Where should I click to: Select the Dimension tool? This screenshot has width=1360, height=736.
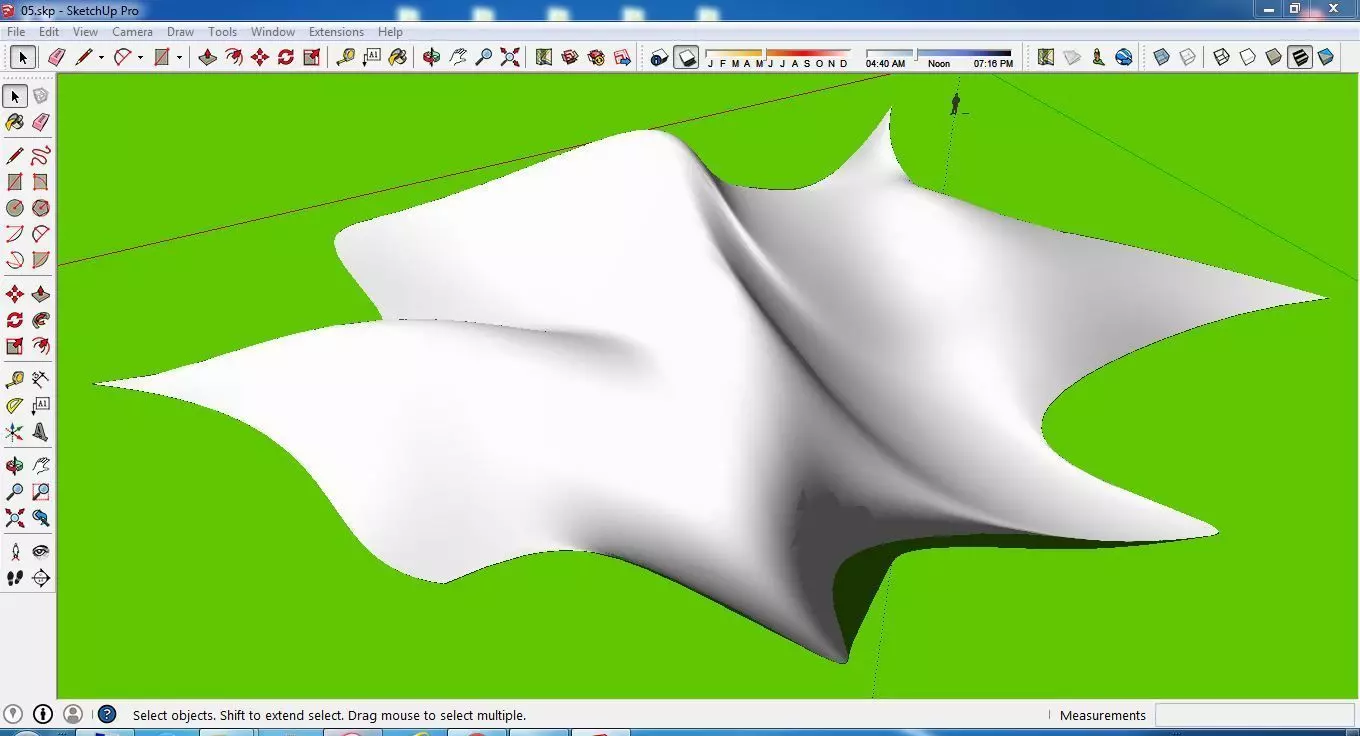point(41,380)
